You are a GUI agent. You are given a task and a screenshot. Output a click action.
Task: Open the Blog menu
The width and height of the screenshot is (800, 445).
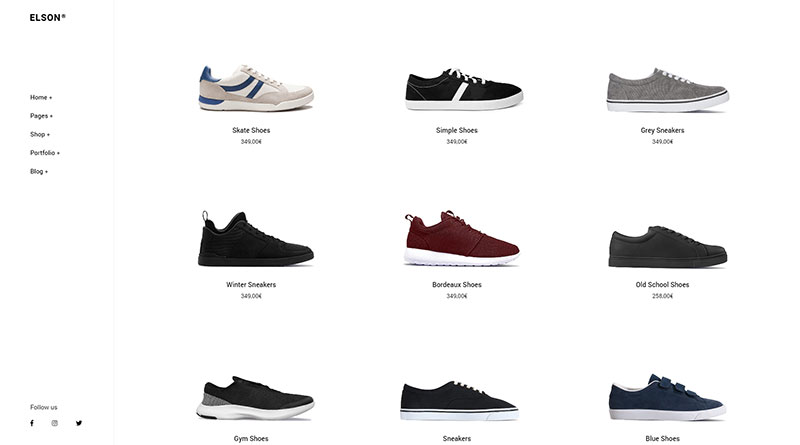click(39, 171)
